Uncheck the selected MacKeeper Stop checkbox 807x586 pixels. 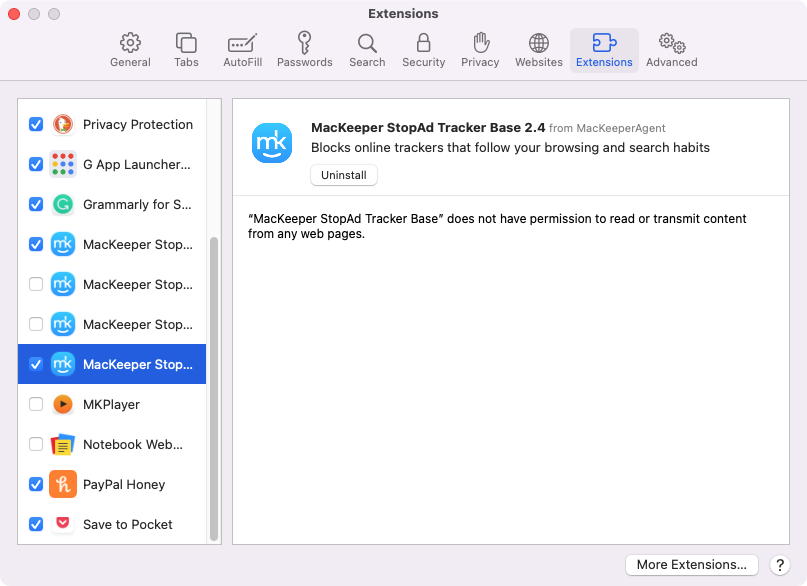36,364
